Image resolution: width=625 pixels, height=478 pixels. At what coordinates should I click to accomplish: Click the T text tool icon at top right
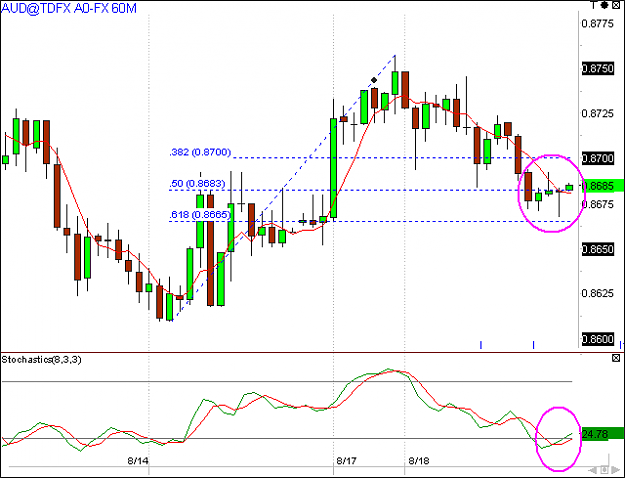point(594,4)
